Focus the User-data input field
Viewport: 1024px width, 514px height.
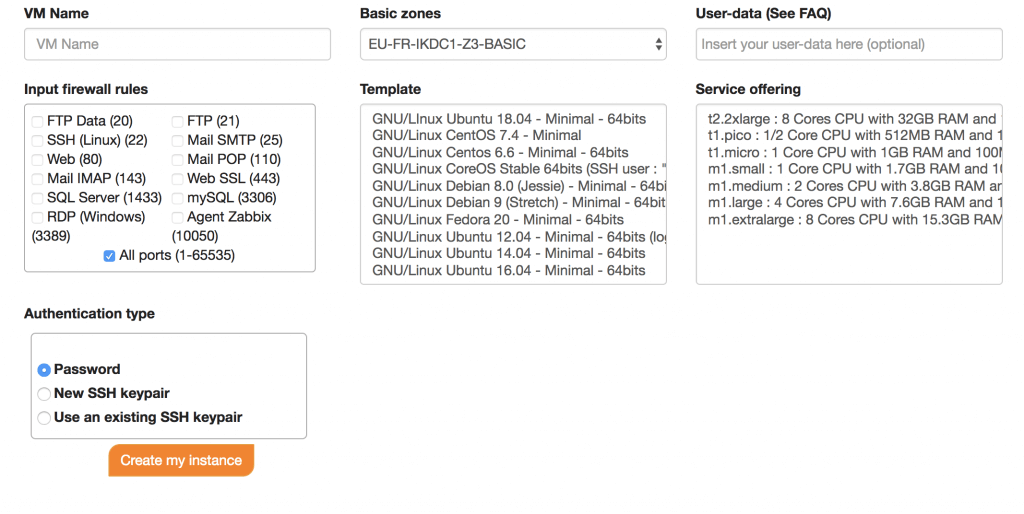(849, 44)
